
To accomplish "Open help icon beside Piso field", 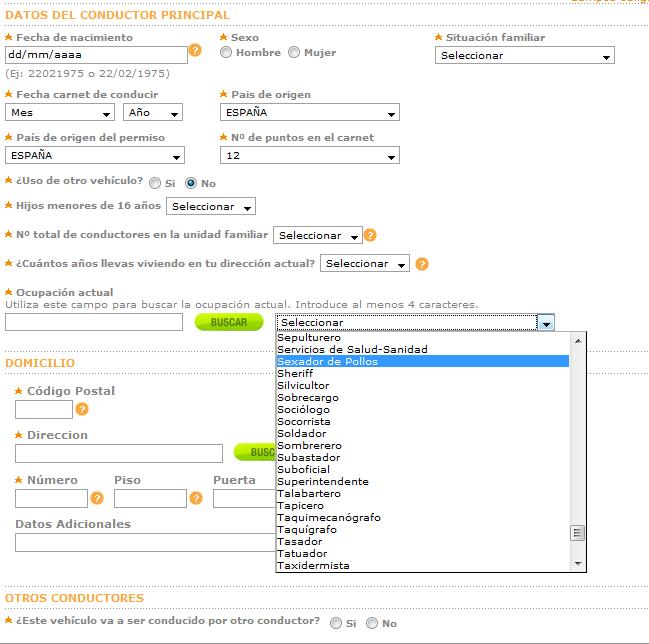I will point(196,498).
